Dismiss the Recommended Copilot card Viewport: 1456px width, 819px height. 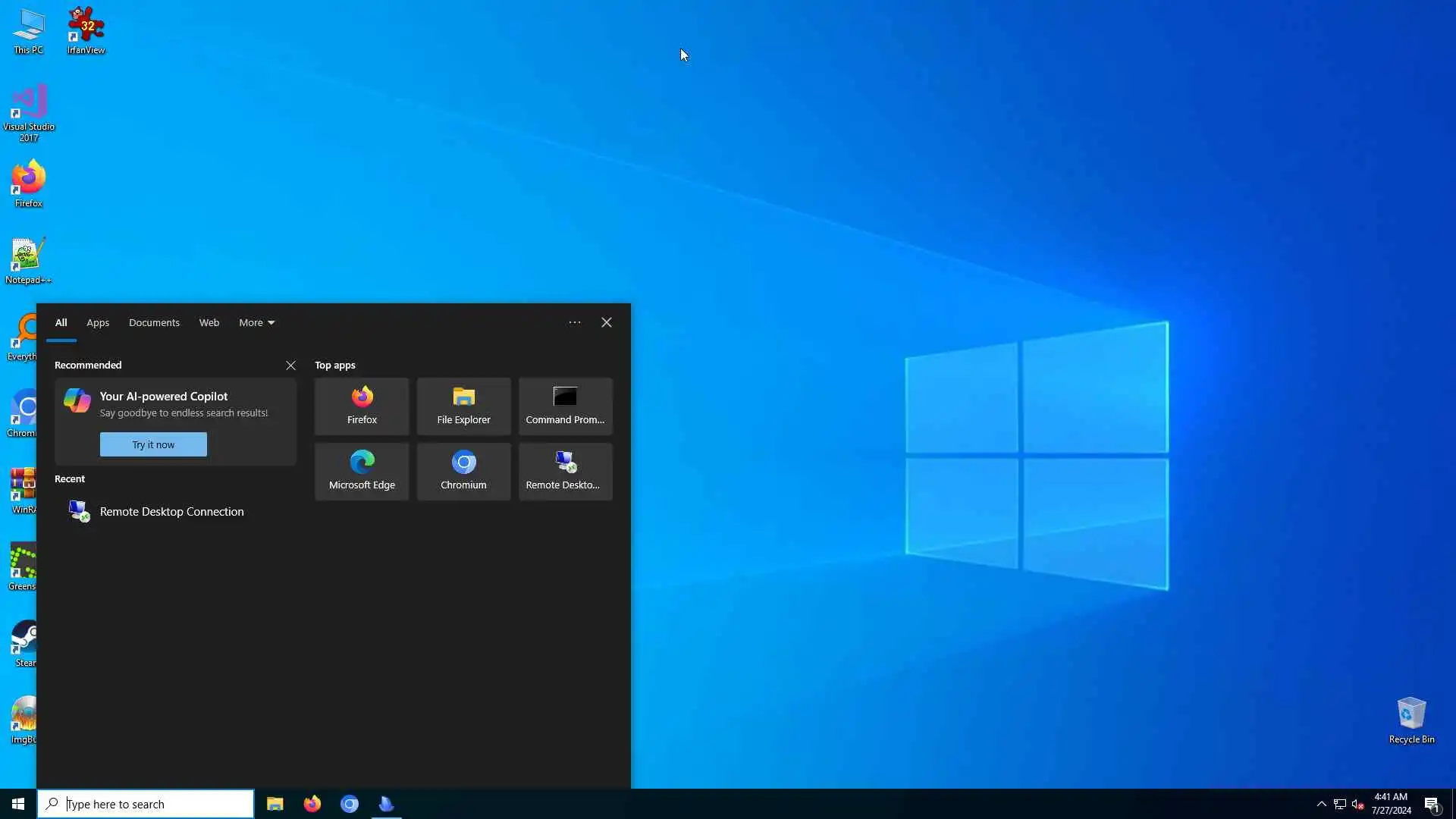coord(290,366)
